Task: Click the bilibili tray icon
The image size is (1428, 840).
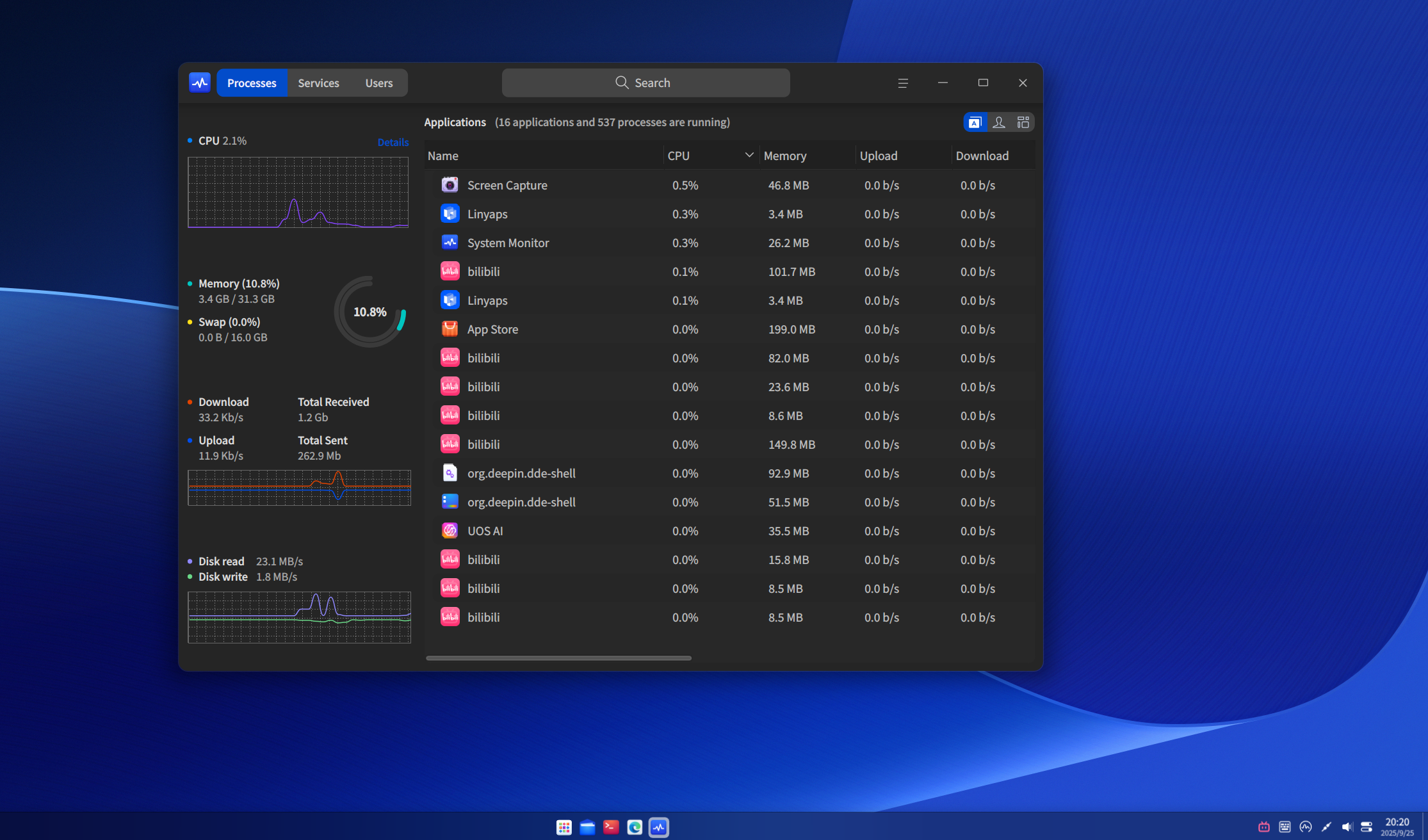Action: coord(1264,827)
